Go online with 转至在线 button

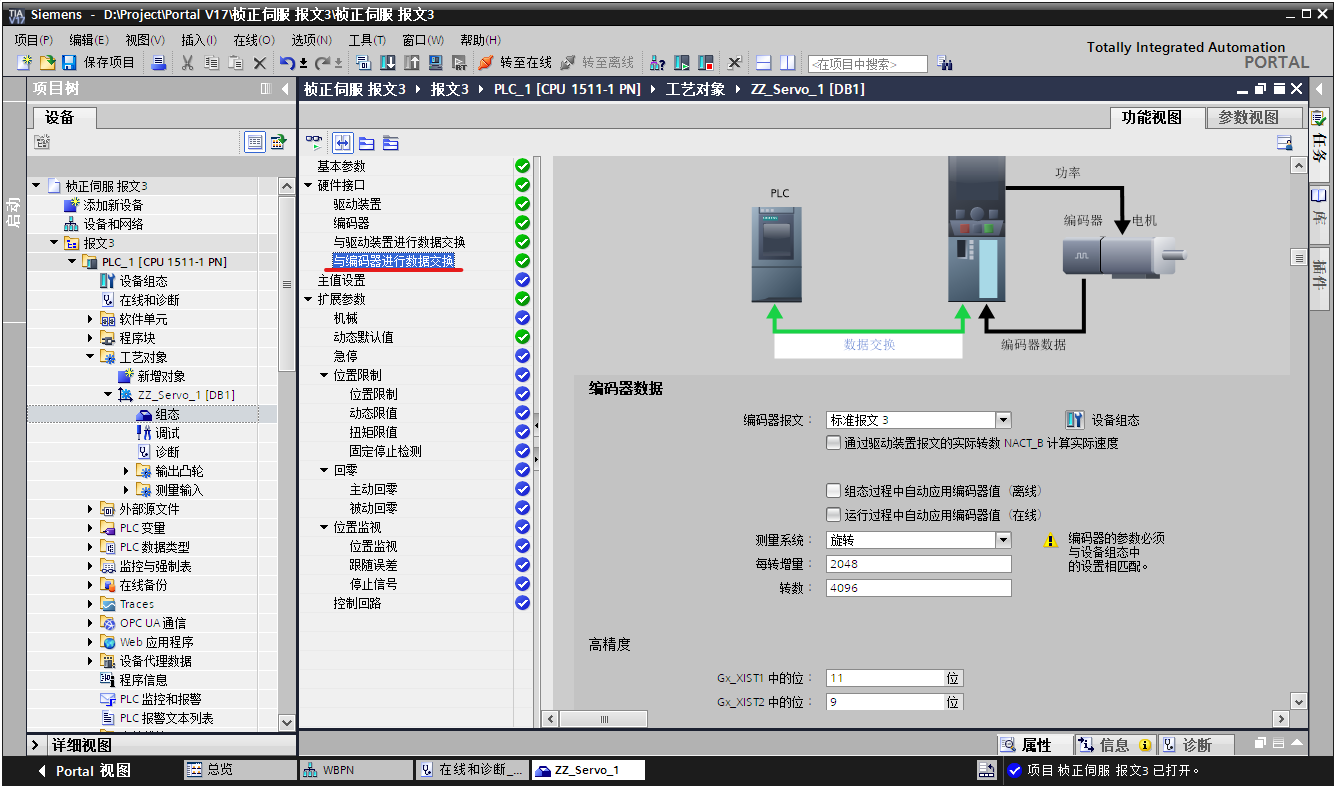(x=515, y=63)
